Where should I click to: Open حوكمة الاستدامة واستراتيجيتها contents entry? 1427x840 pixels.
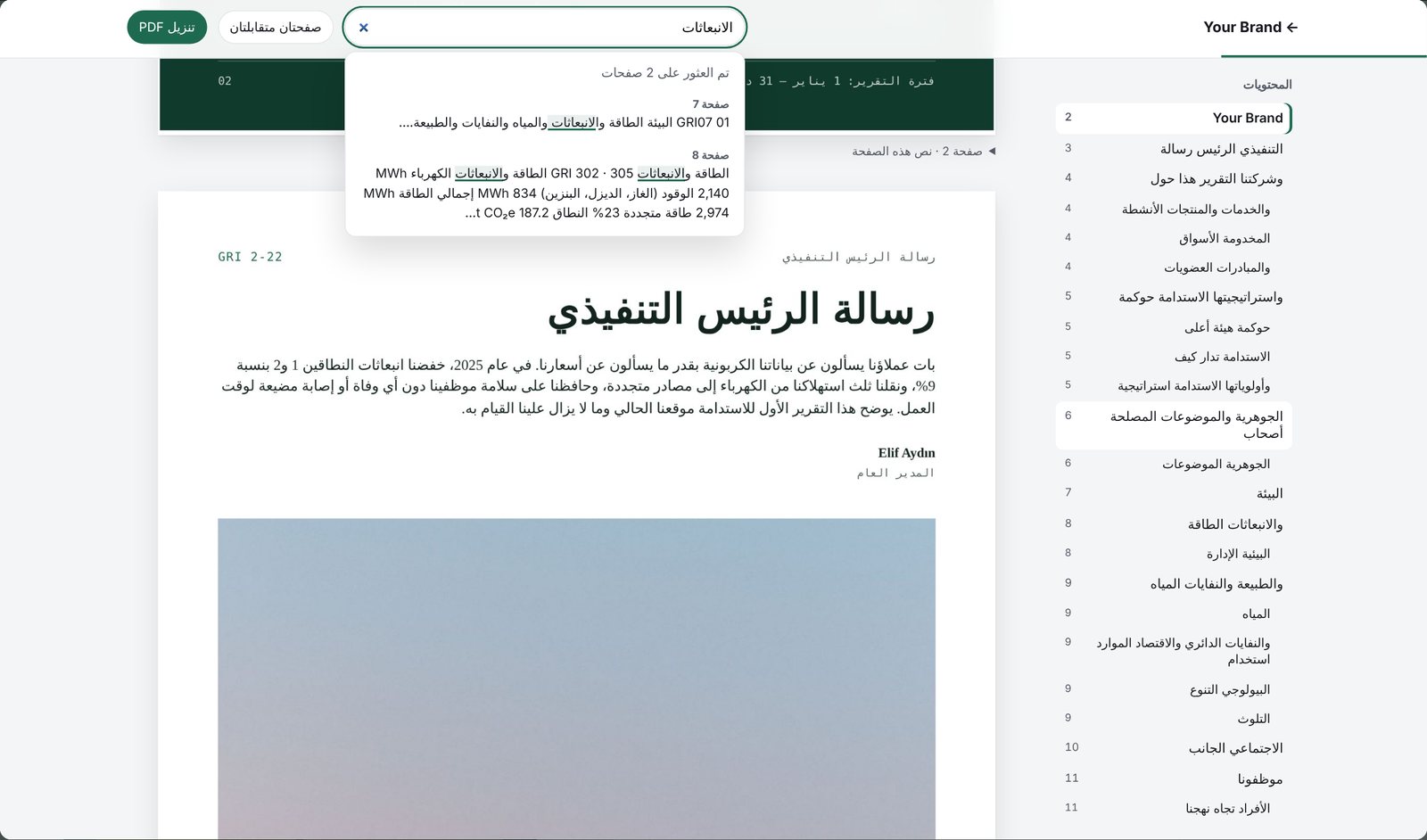[1173, 297]
